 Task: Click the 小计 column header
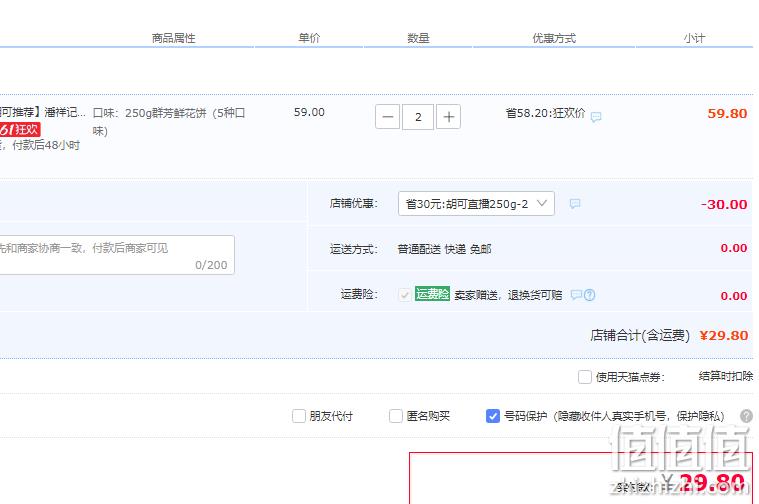[695, 38]
